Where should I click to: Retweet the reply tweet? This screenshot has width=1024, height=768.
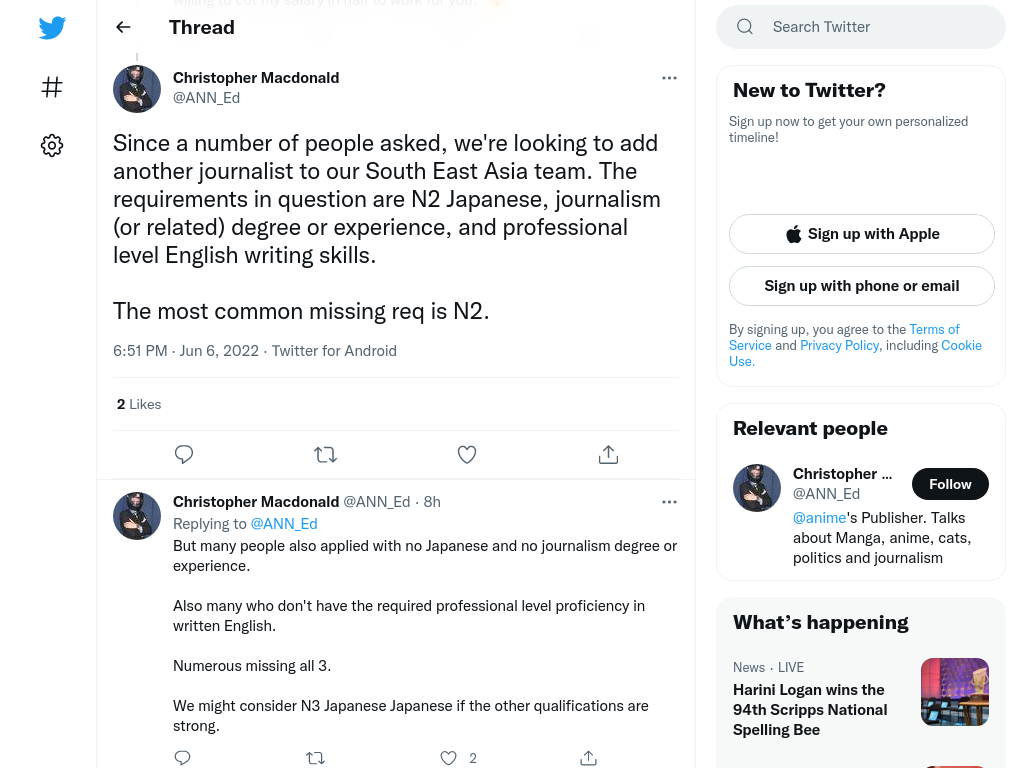315,758
